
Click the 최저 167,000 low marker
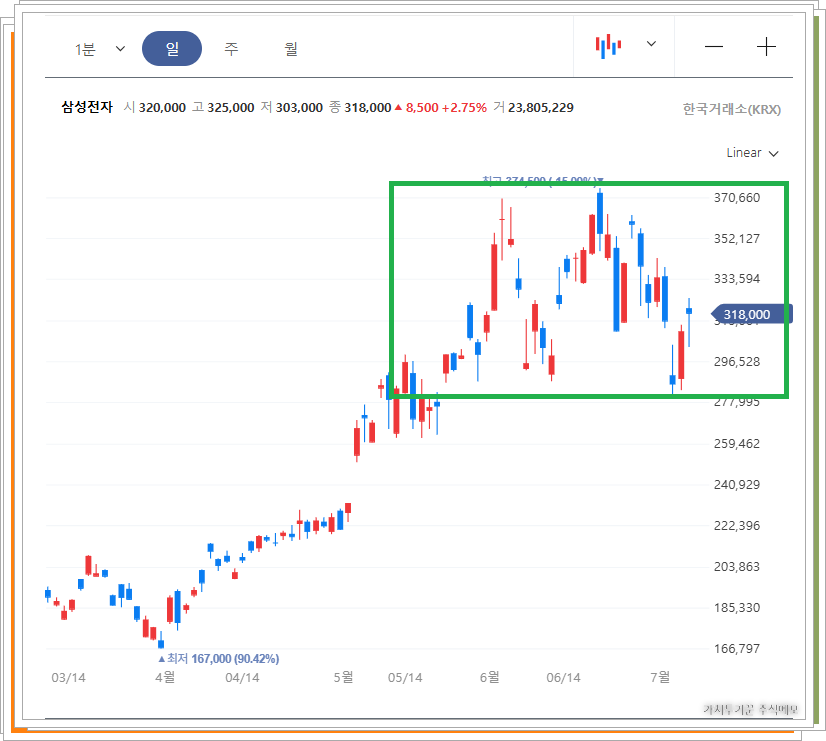click(x=219, y=658)
